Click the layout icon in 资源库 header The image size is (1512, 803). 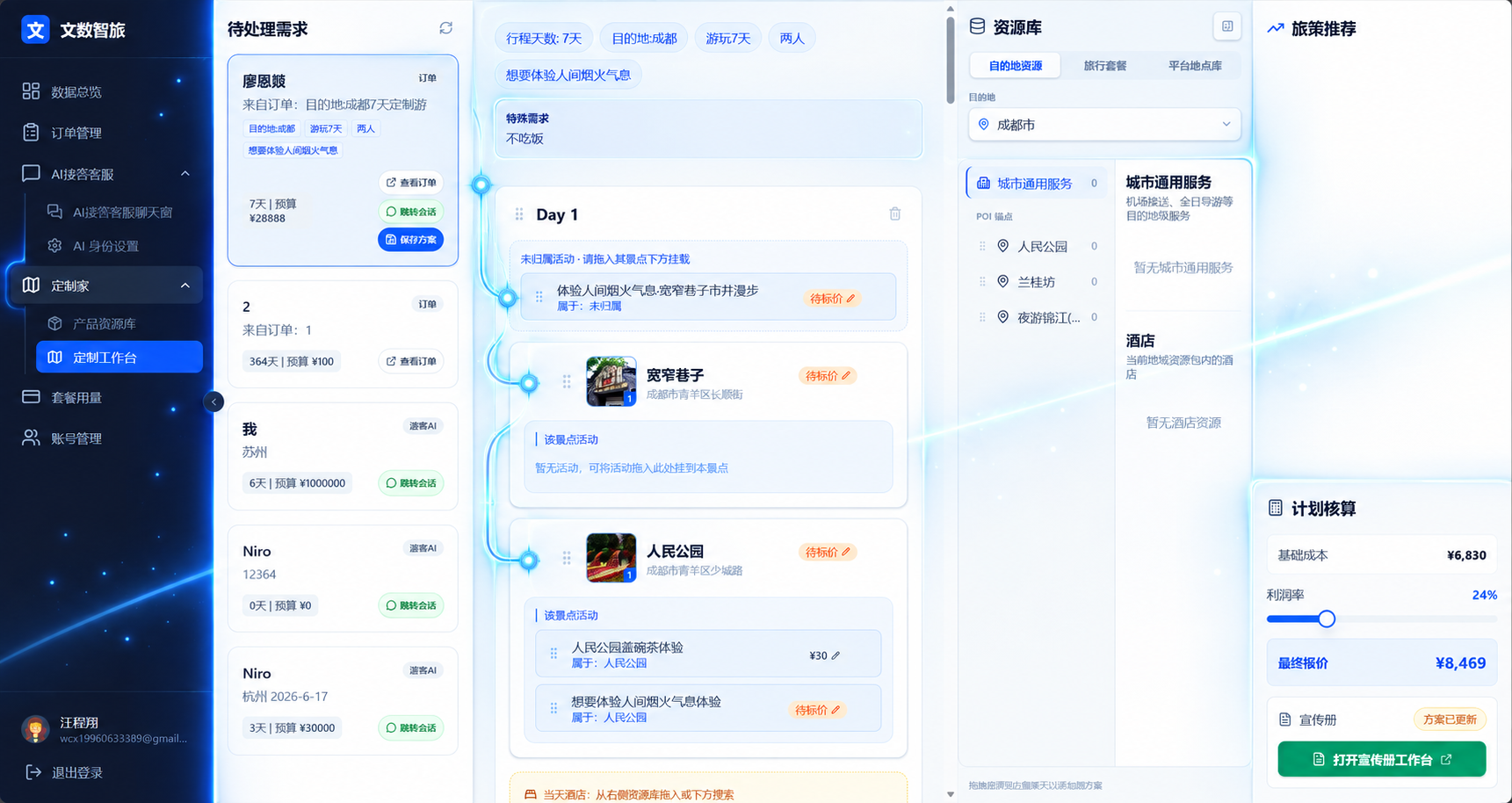pos(1227,26)
